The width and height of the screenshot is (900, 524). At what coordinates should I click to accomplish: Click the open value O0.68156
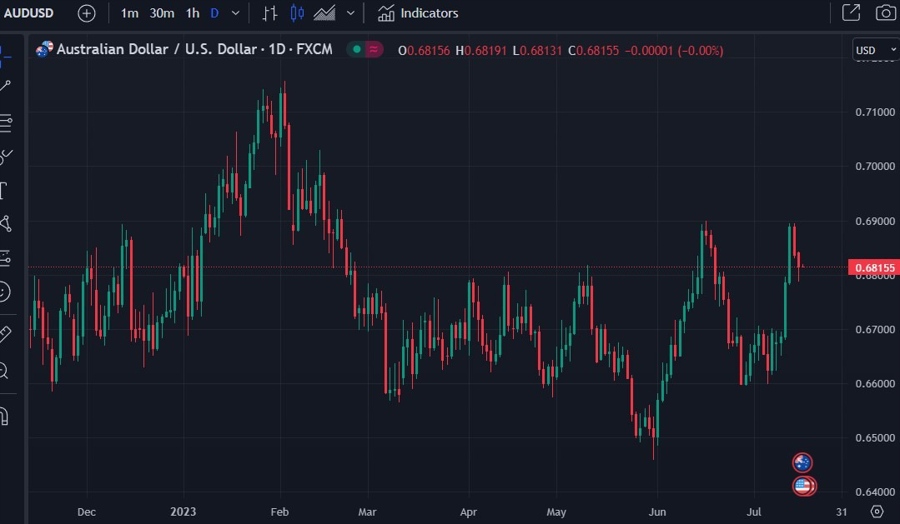[x=424, y=51]
